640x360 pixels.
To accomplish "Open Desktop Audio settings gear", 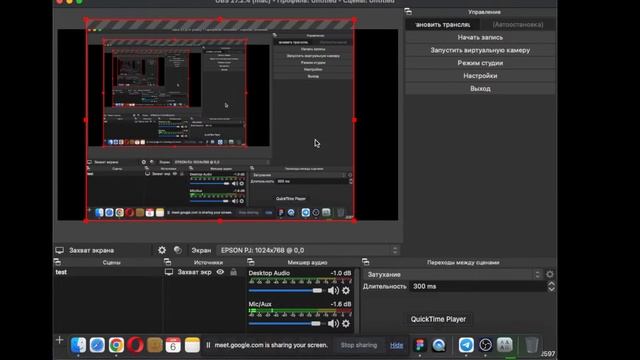I will point(346,291).
